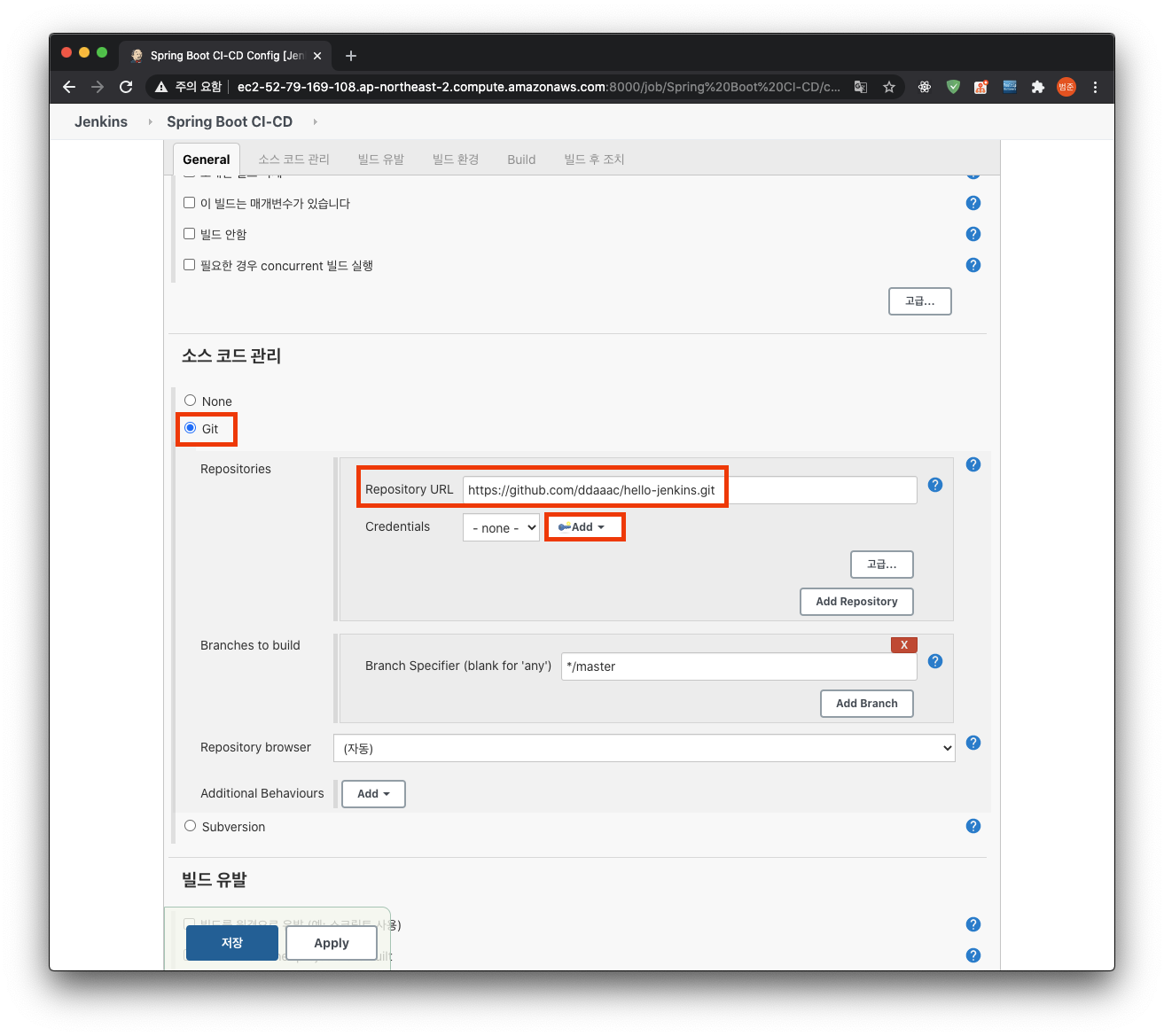This screenshot has height=1036, width=1164.
Task: Open the red notification extension icon
Action: (981, 87)
